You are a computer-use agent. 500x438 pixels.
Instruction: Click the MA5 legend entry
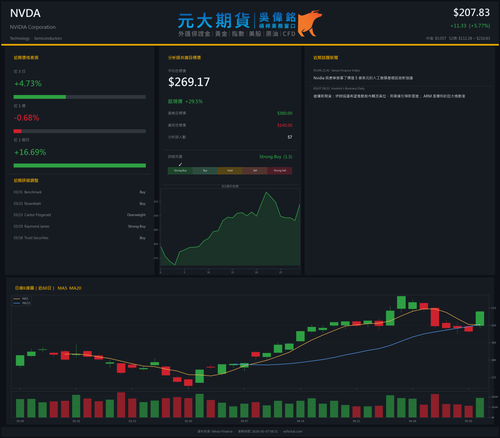(x=21, y=299)
